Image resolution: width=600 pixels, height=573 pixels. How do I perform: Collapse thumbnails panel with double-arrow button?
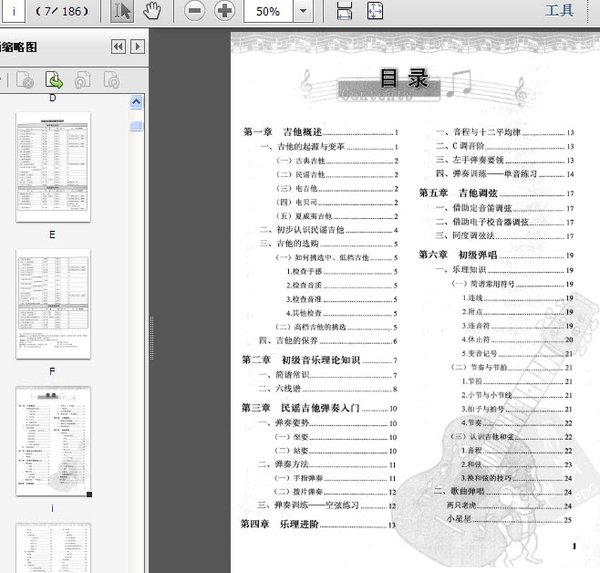pyautogui.click(x=118, y=46)
